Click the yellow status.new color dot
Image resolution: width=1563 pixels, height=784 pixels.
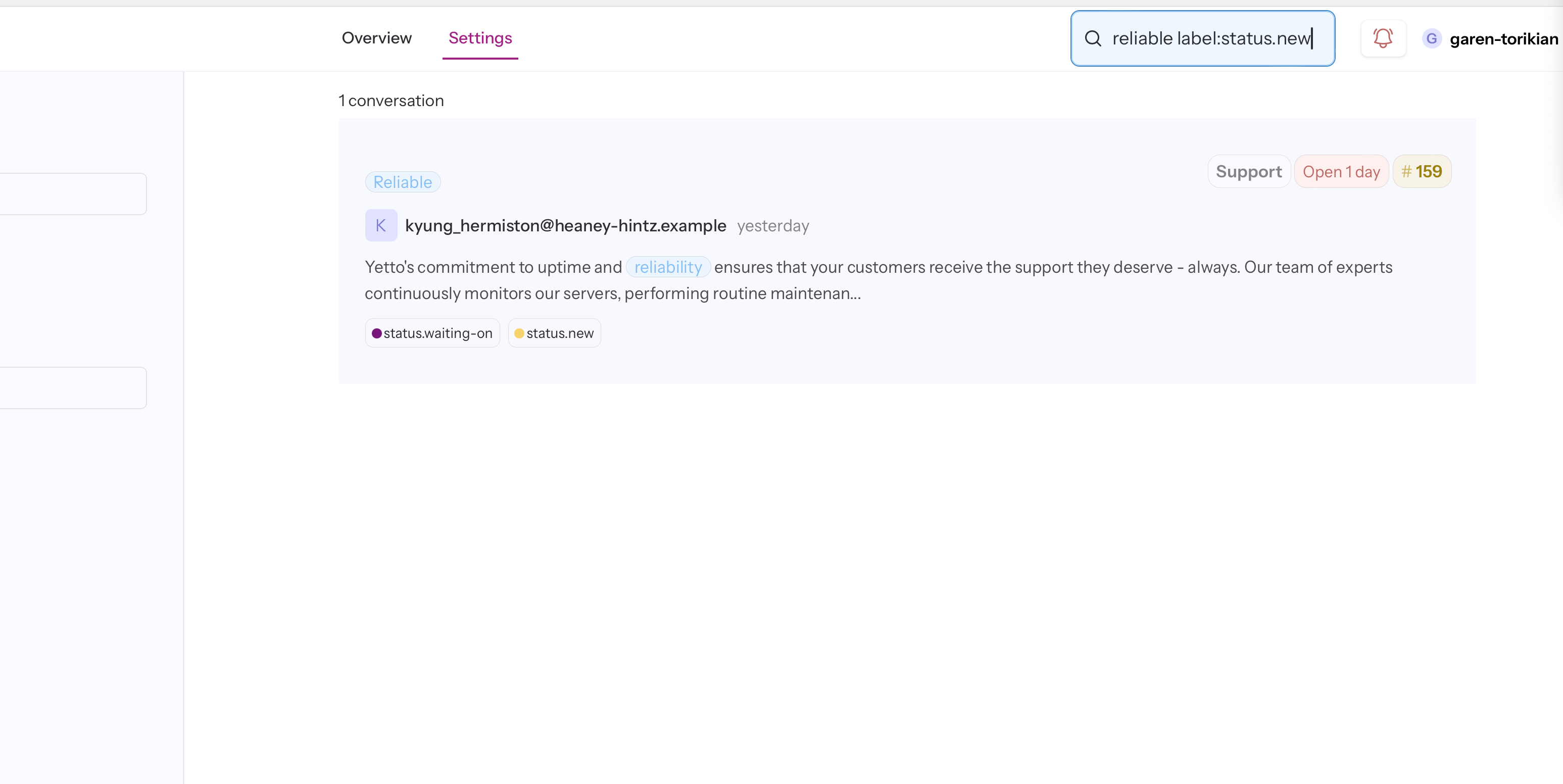(519, 333)
